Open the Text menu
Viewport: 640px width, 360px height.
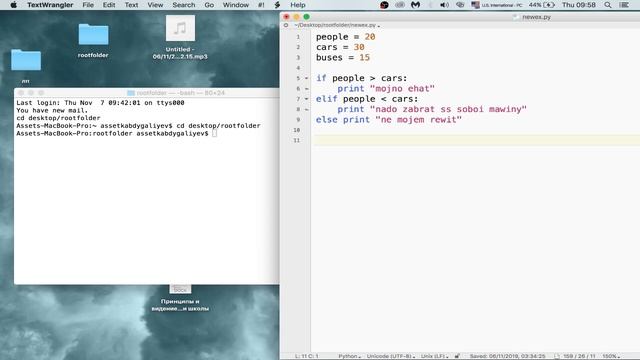(131, 5)
